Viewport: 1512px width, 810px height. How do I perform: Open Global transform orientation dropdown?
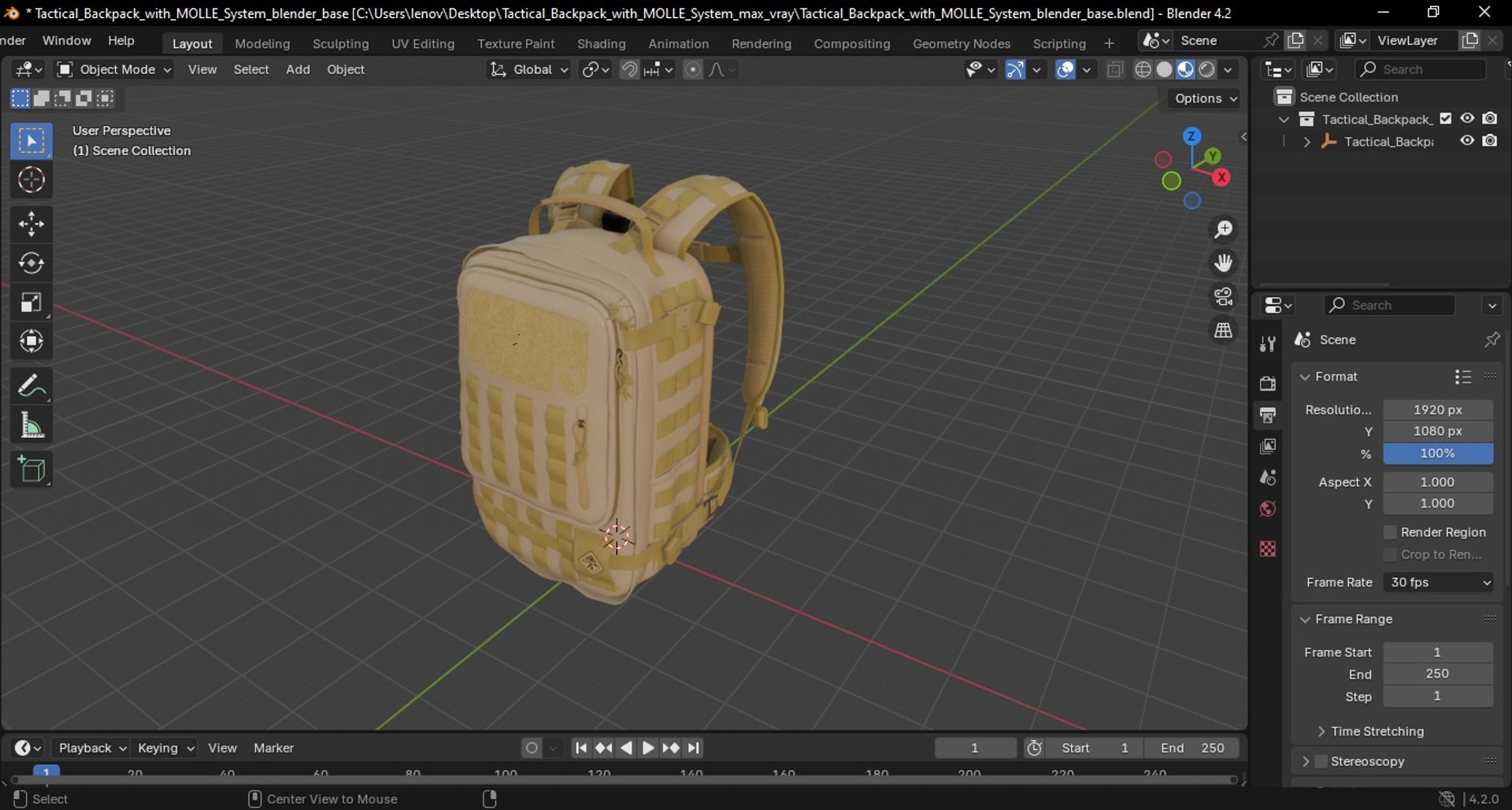(528, 69)
